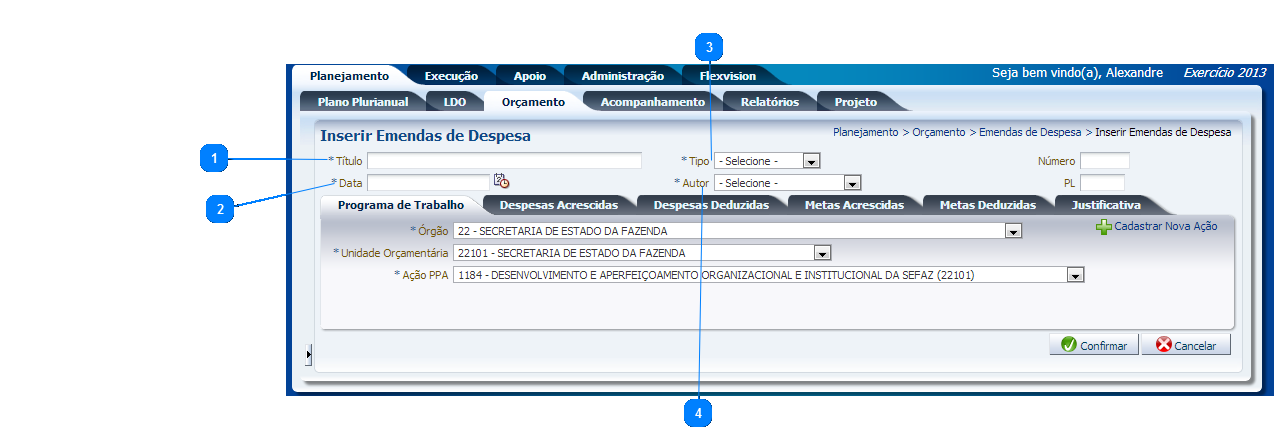Expand the Ação PPA dropdown

tap(1075, 275)
